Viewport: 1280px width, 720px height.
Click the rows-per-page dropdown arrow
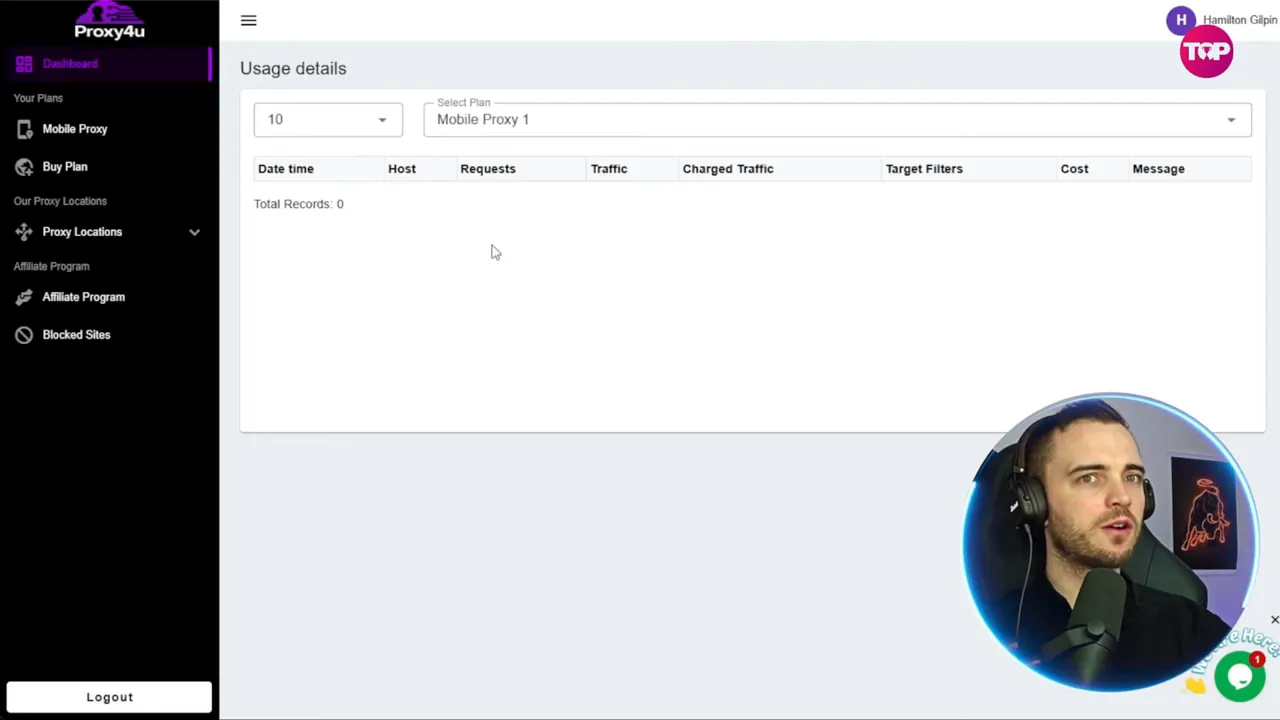click(x=382, y=120)
